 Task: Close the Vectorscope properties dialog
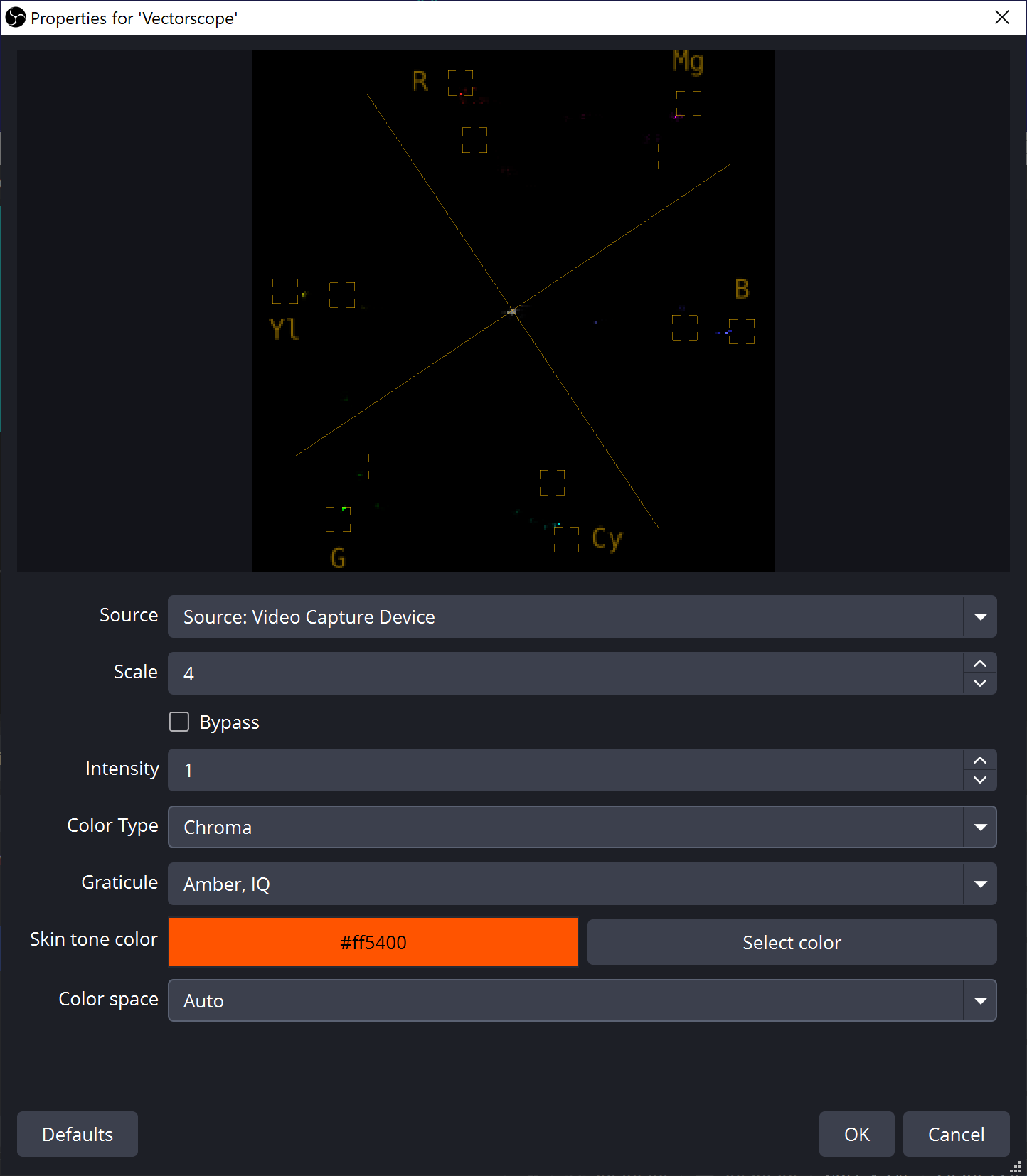point(1001,17)
